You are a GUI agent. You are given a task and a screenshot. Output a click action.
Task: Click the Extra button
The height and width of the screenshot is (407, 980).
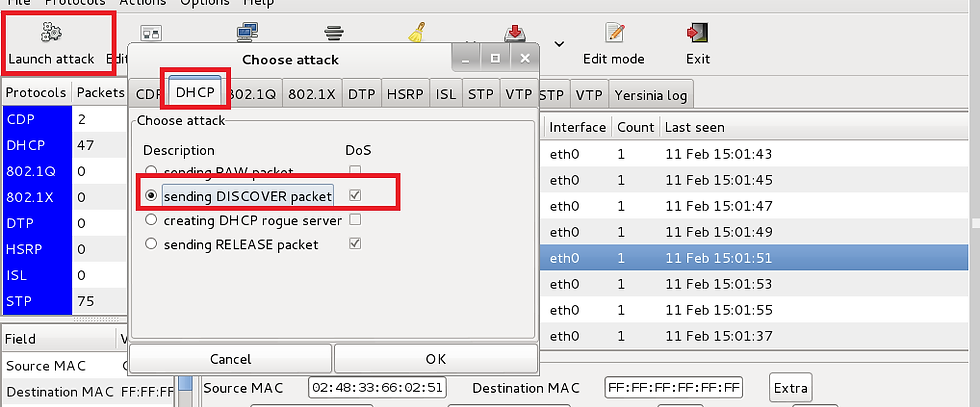(x=790, y=388)
